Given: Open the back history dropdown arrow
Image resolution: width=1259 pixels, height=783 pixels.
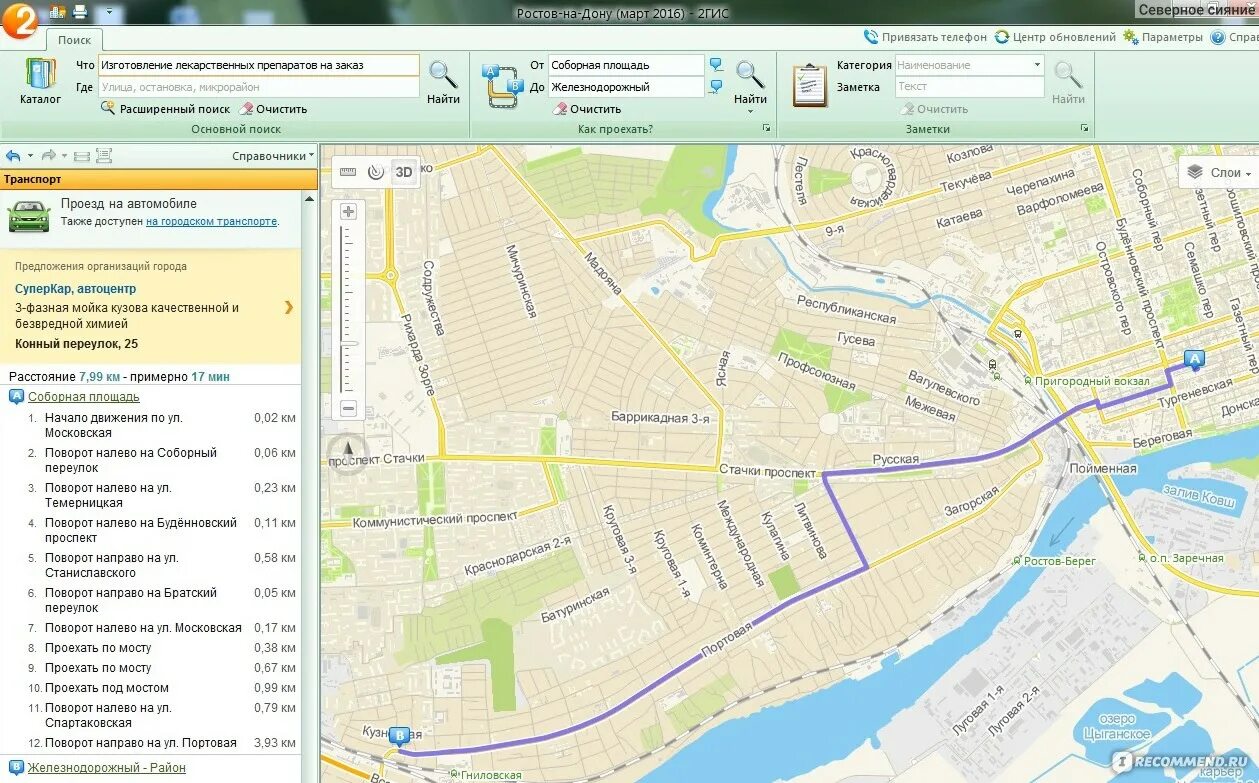Looking at the screenshot, I should pos(30,156).
